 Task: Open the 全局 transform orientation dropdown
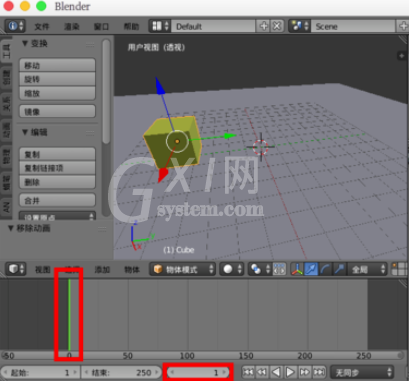(367, 269)
